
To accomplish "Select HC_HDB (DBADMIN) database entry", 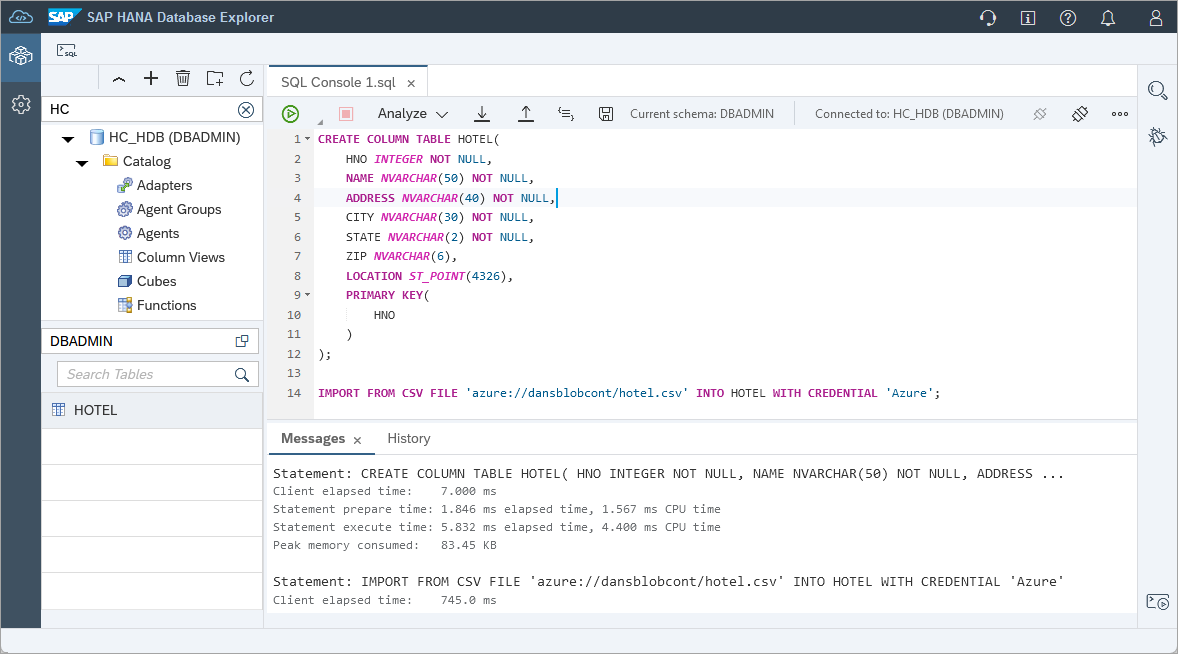I will (174, 137).
